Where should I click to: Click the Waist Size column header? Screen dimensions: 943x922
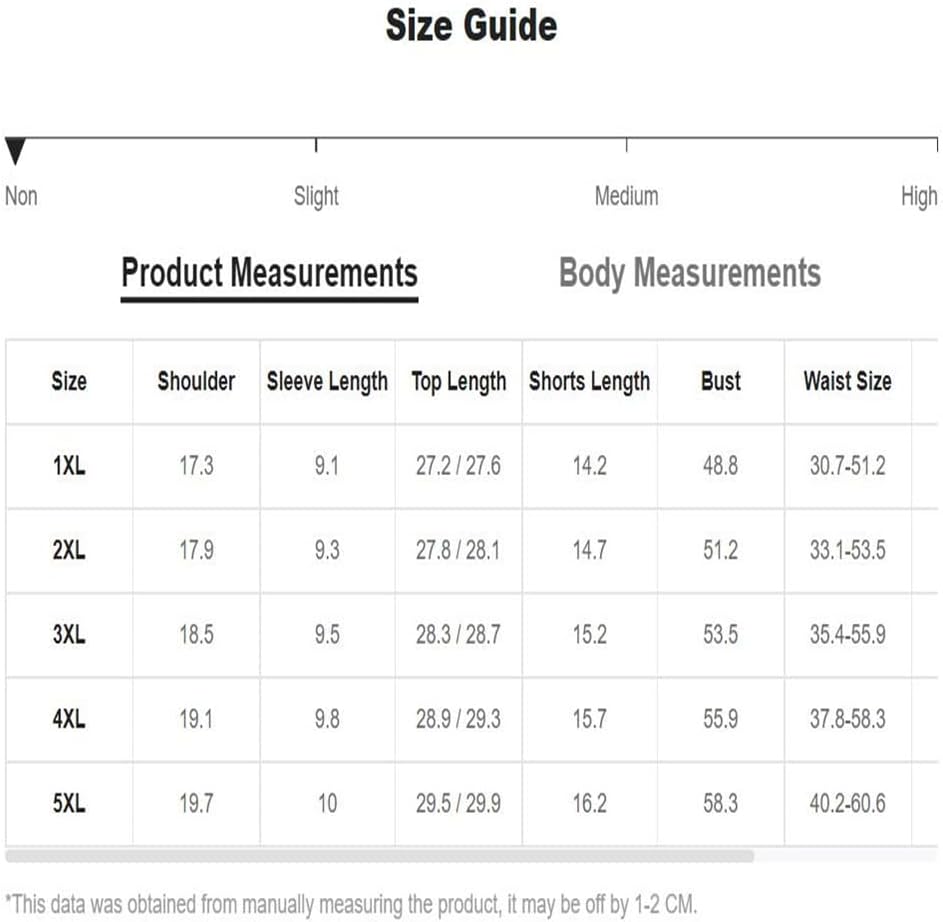pyautogui.click(x=847, y=381)
